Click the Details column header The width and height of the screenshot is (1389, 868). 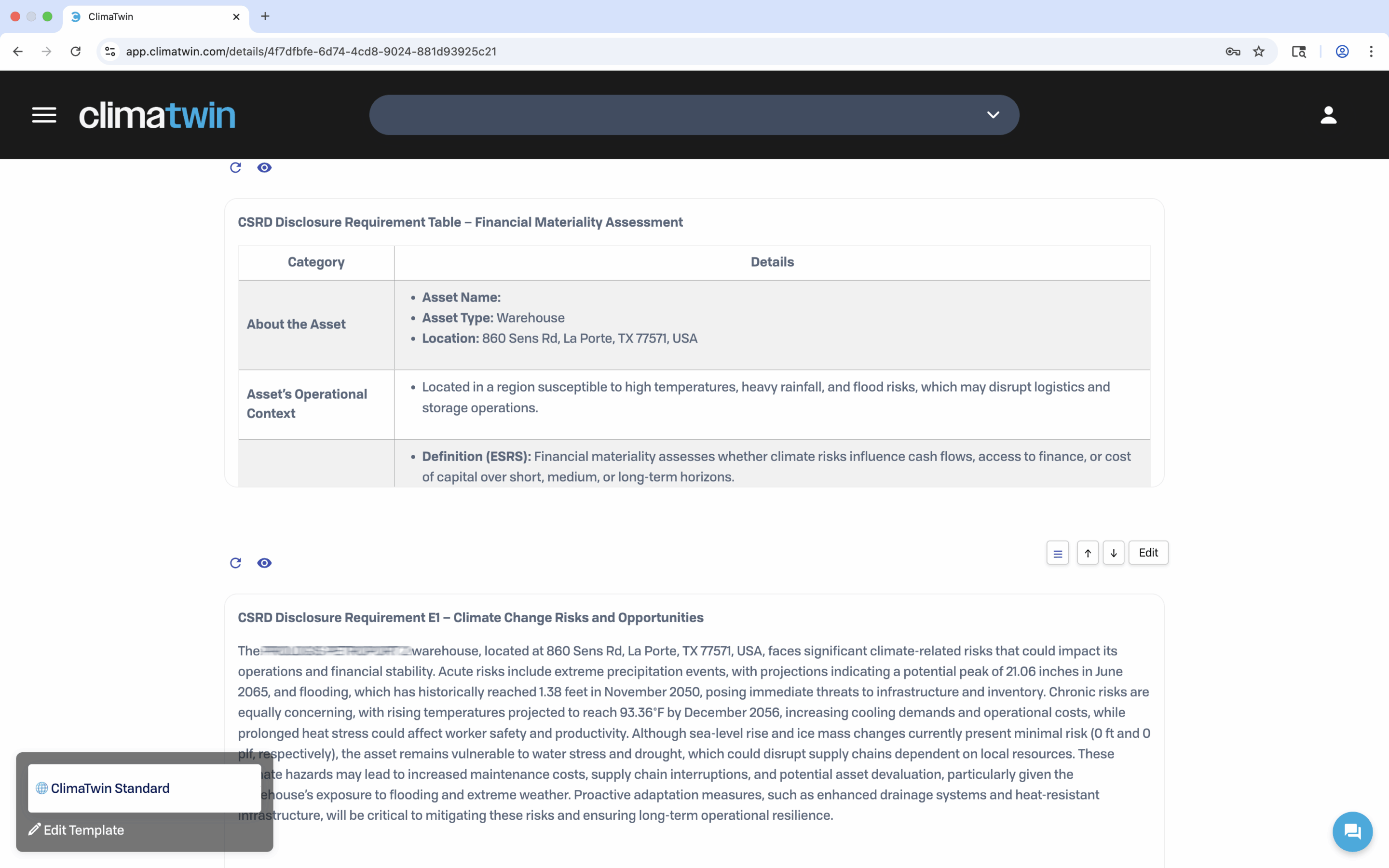pyautogui.click(x=772, y=262)
